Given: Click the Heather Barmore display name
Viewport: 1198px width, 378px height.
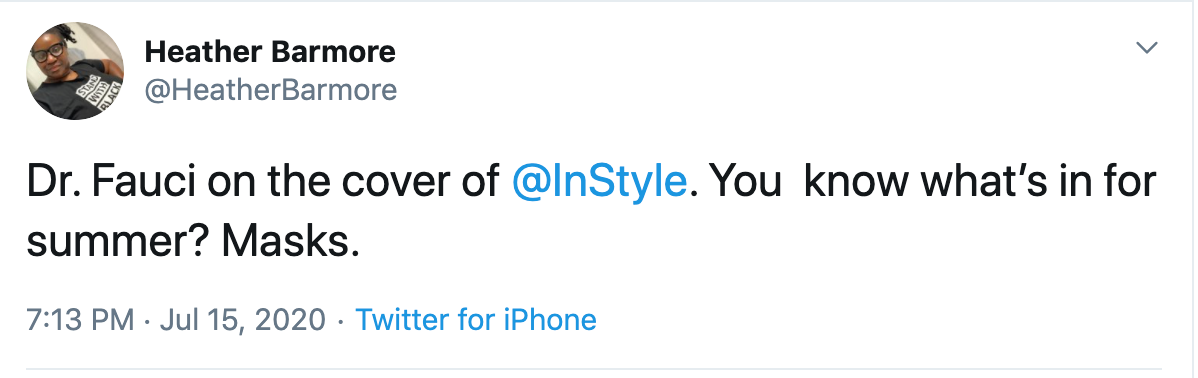Looking at the screenshot, I should 270,52.
